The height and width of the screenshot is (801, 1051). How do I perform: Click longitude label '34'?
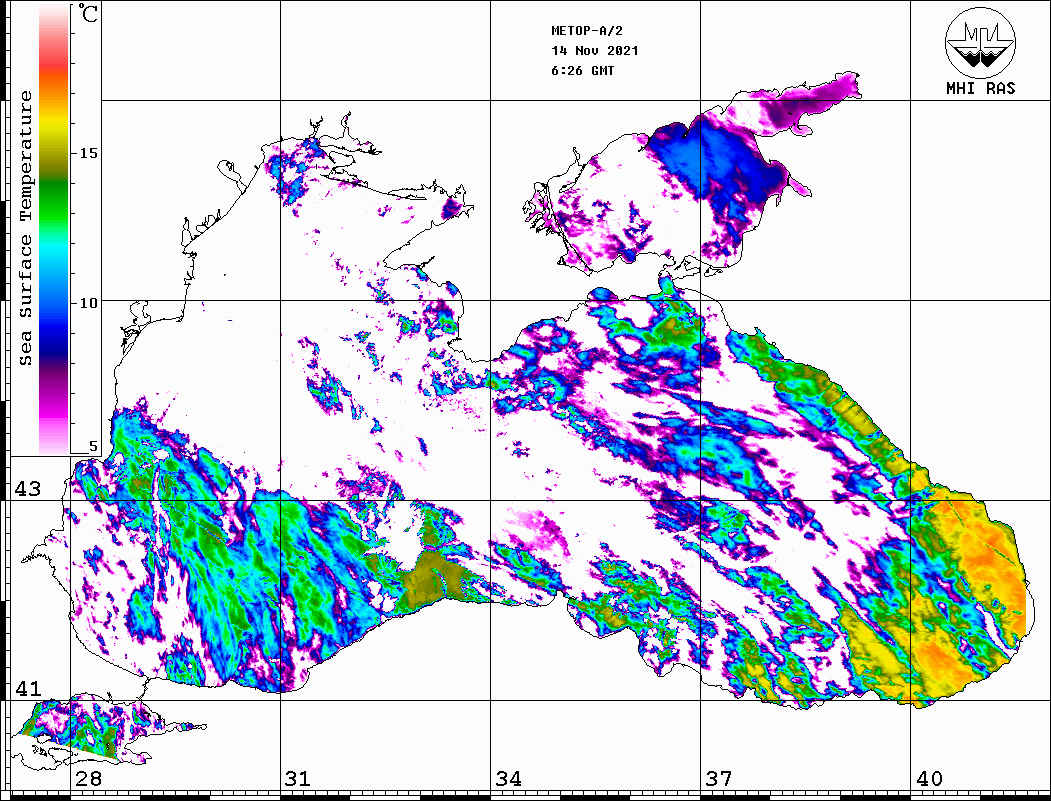pos(508,778)
